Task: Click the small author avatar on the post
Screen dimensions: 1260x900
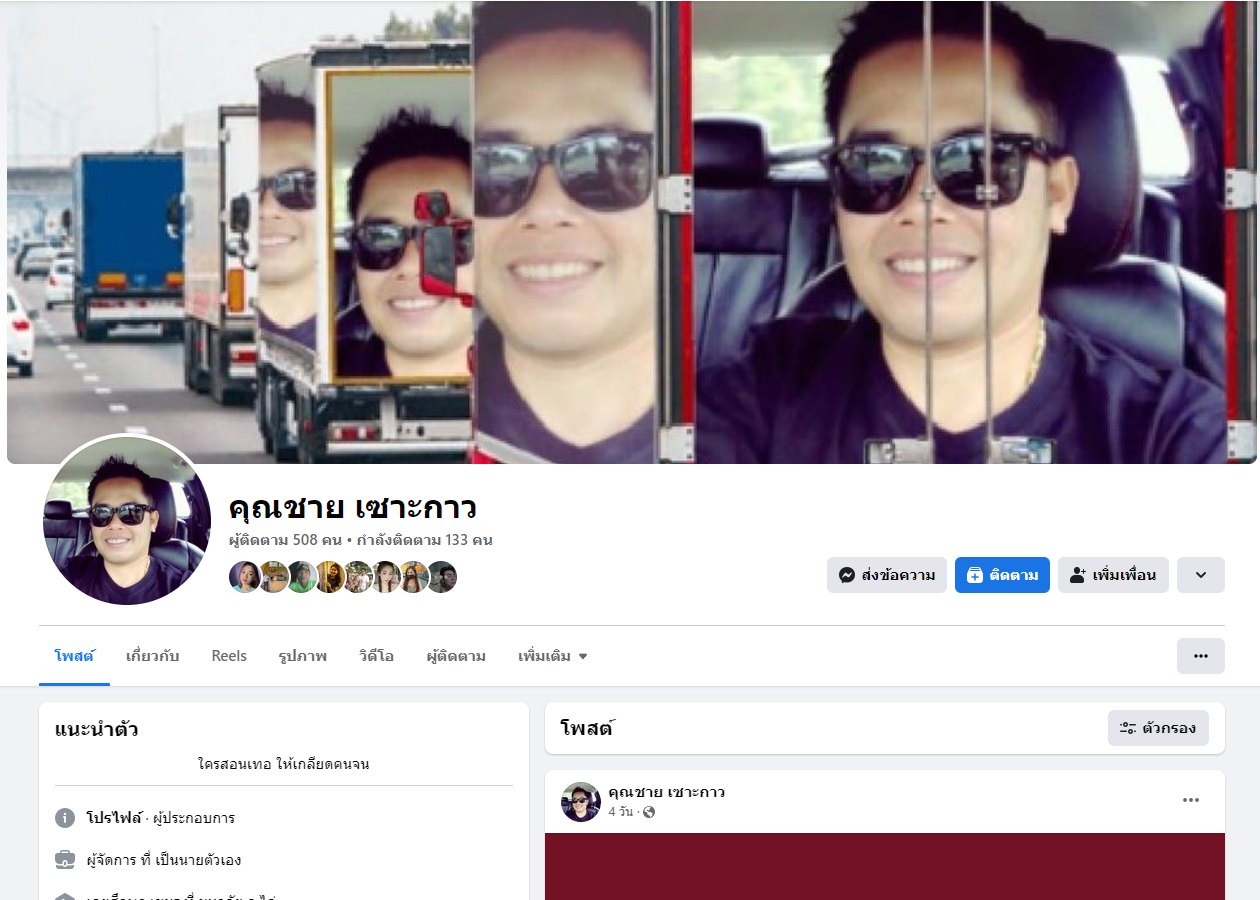Action: pos(581,802)
